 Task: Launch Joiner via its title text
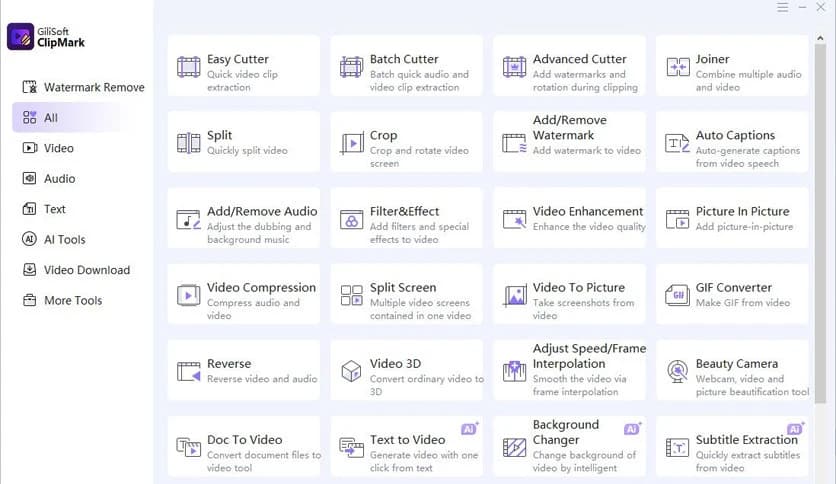pyautogui.click(x=712, y=59)
